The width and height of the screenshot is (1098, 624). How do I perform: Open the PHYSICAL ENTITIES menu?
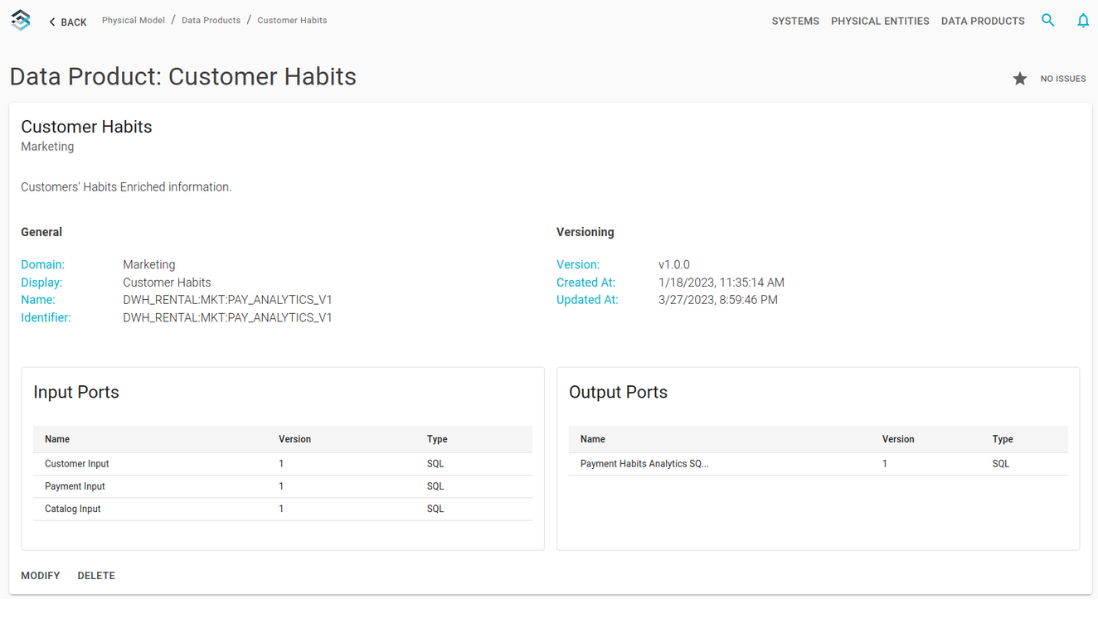click(x=880, y=21)
